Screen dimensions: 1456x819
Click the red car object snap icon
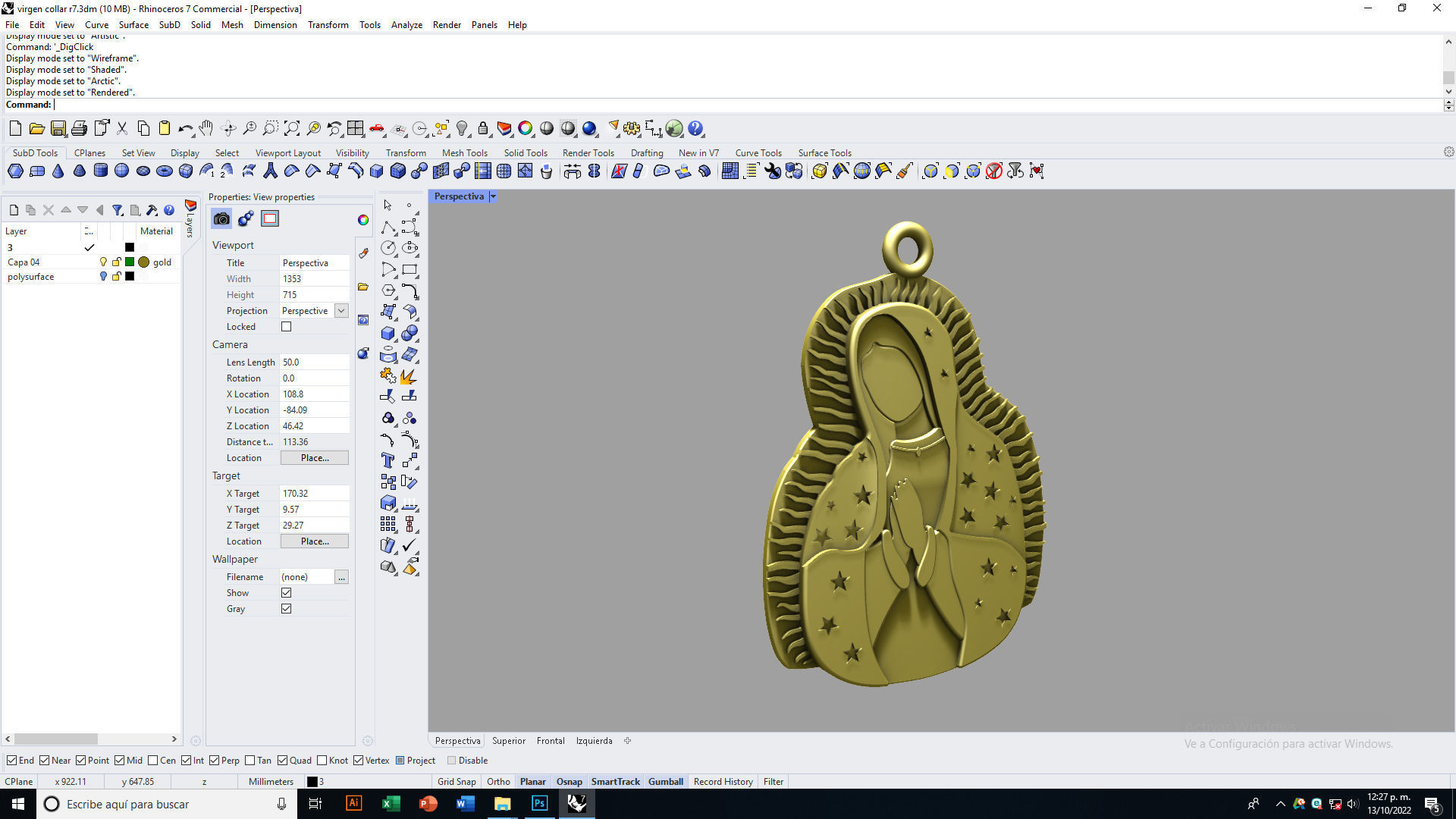pyautogui.click(x=377, y=129)
